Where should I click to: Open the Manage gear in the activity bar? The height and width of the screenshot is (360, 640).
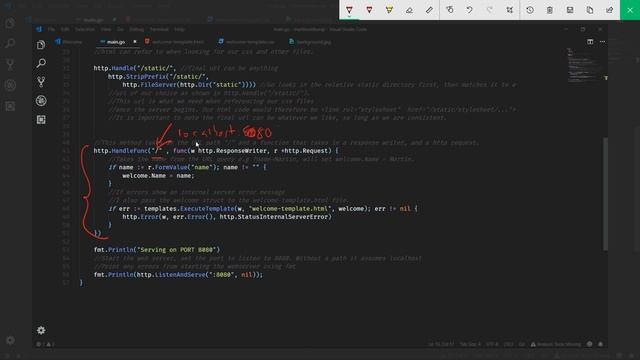coord(41,330)
